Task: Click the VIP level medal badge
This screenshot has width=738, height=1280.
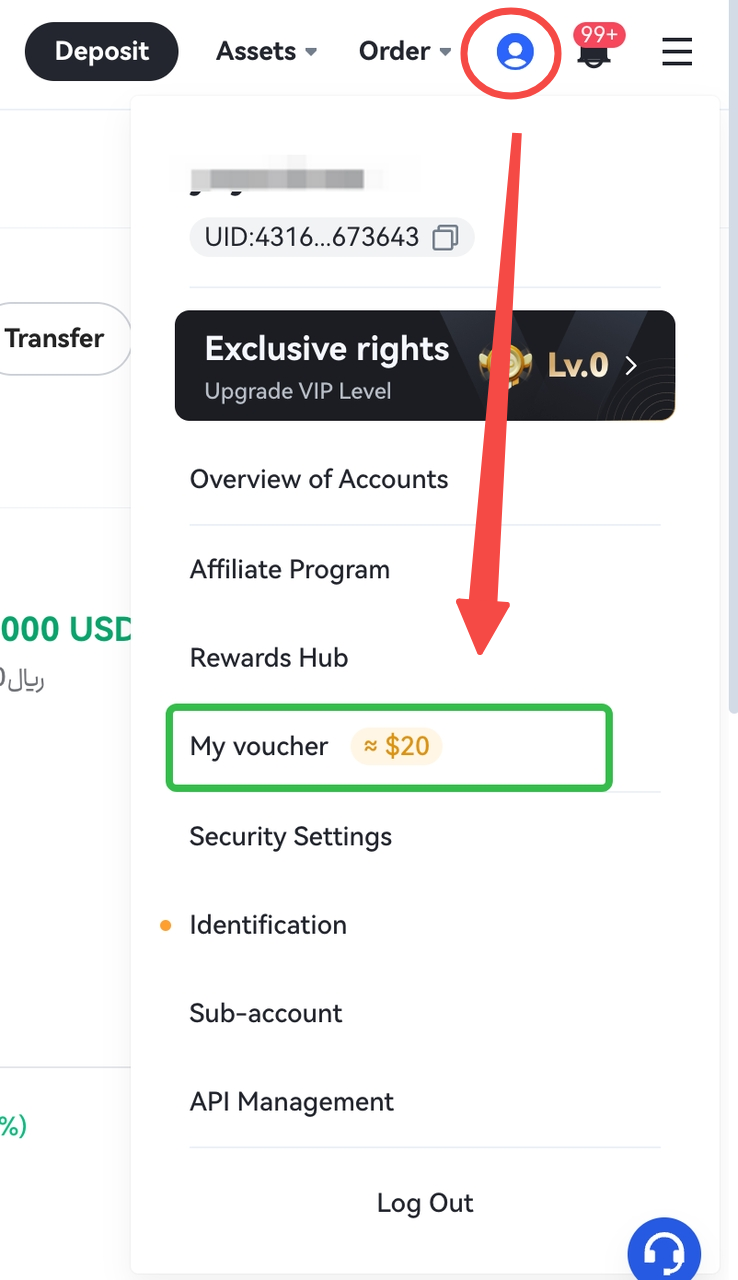Action: coord(500,365)
